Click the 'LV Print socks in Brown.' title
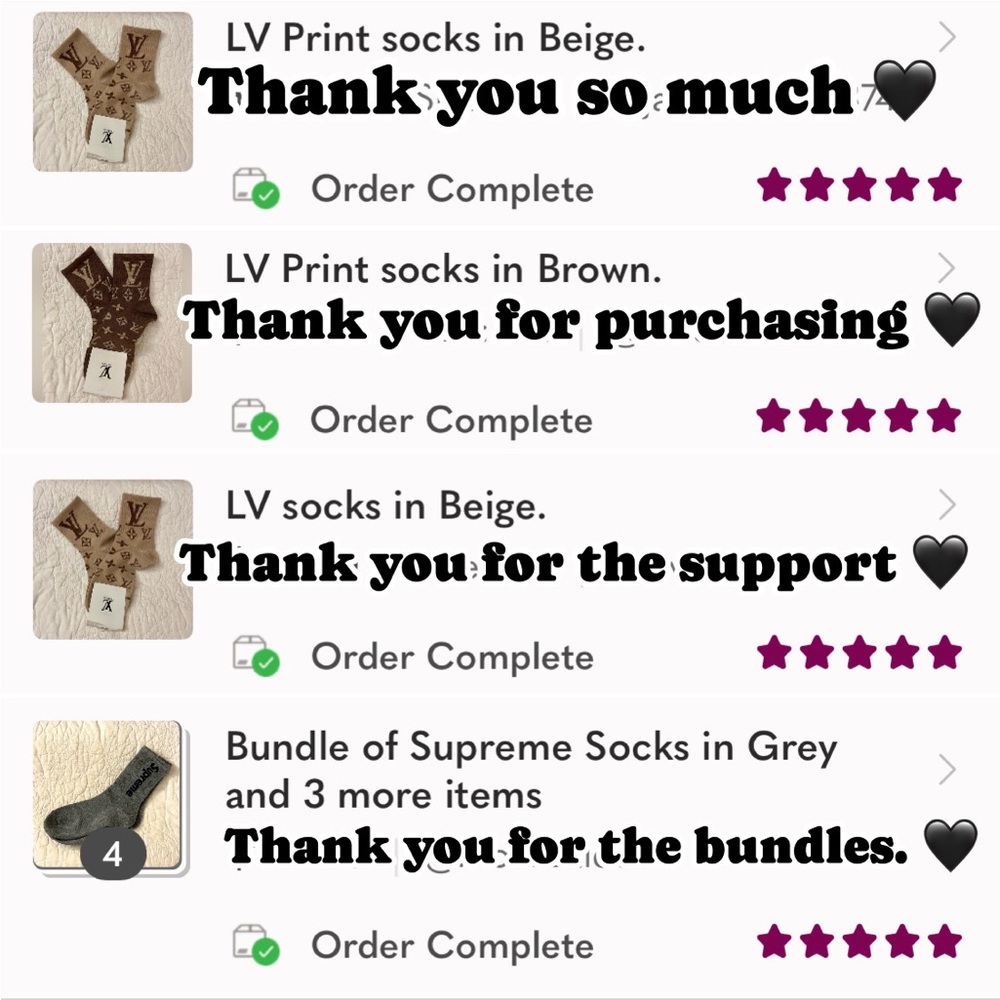 (x=443, y=268)
